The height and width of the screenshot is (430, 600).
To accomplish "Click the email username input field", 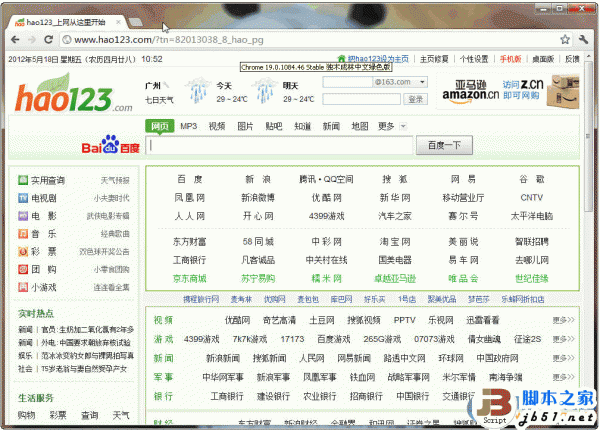I will click(x=348, y=82).
